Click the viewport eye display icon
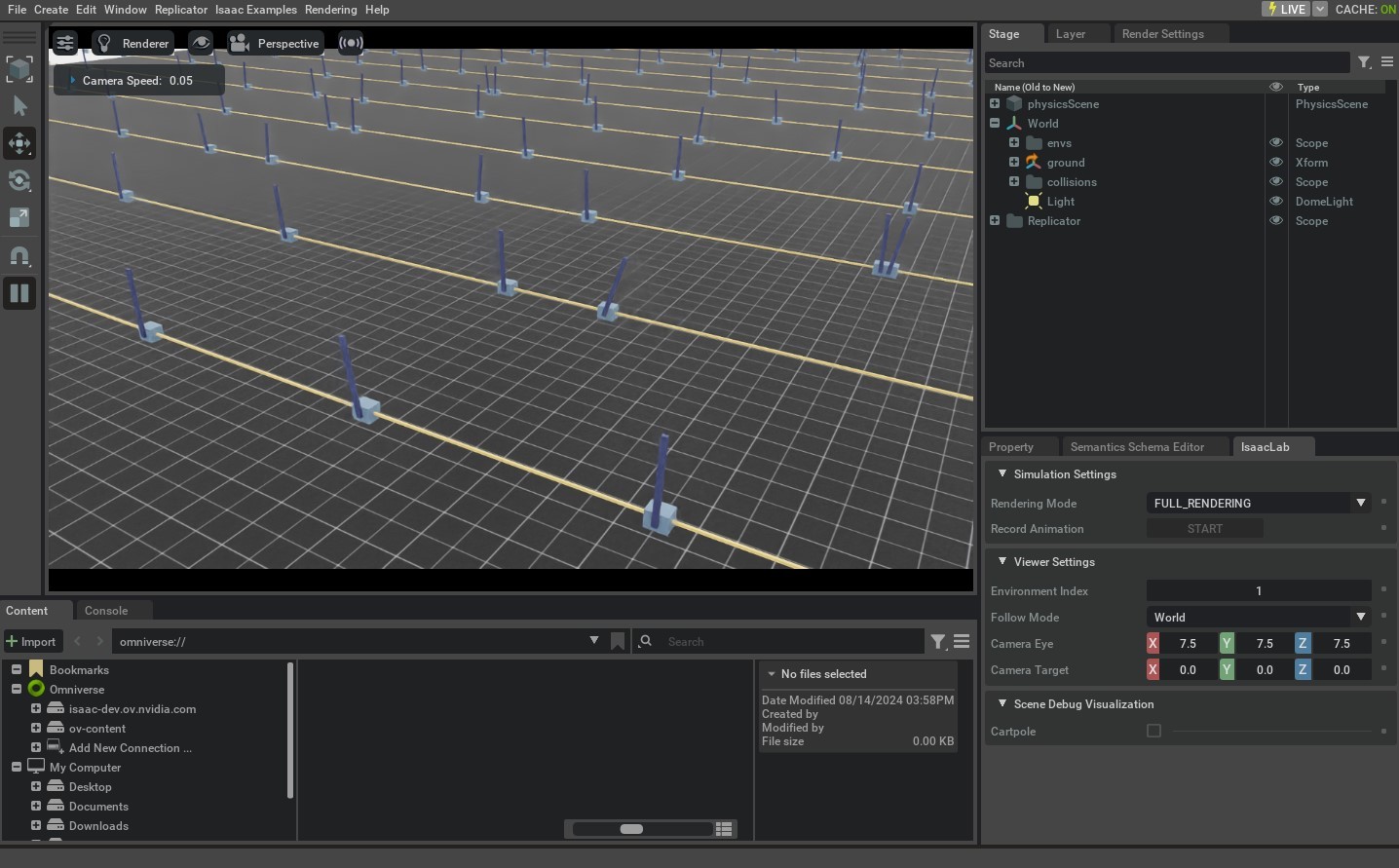This screenshot has width=1399, height=868. [201, 43]
